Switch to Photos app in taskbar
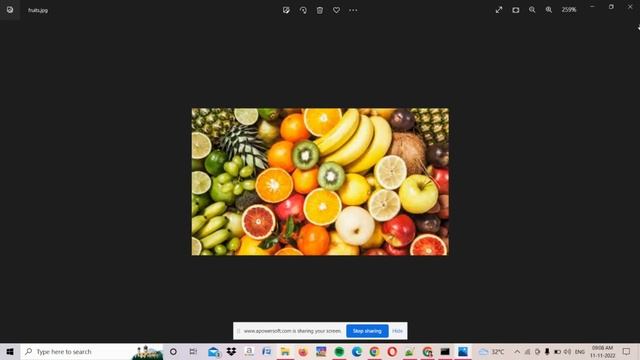The width and height of the screenshot is (640, 360). 463,351
